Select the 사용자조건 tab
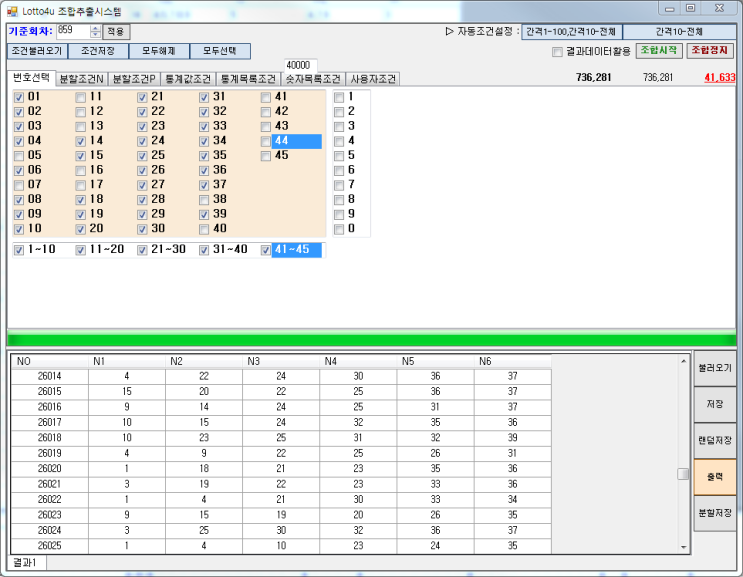Image resolution: width=743 pixels, height=577 pixels. (x=373, y=79)
